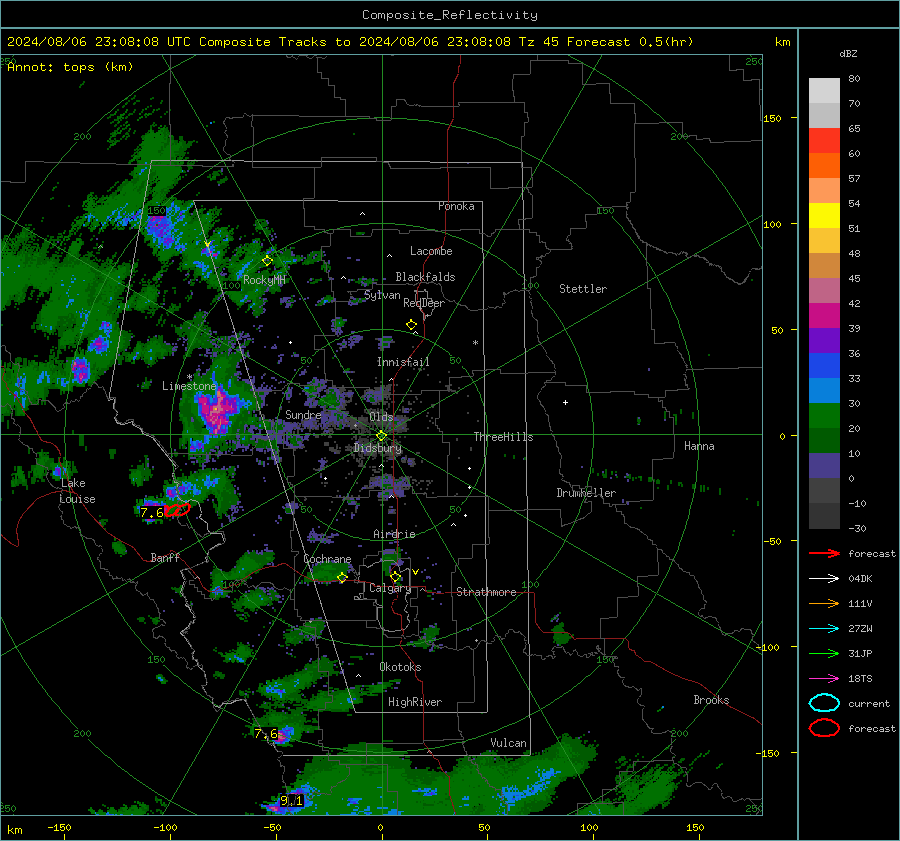Click the Banff label
Screen dimensions: 900x841
(165, 557)
